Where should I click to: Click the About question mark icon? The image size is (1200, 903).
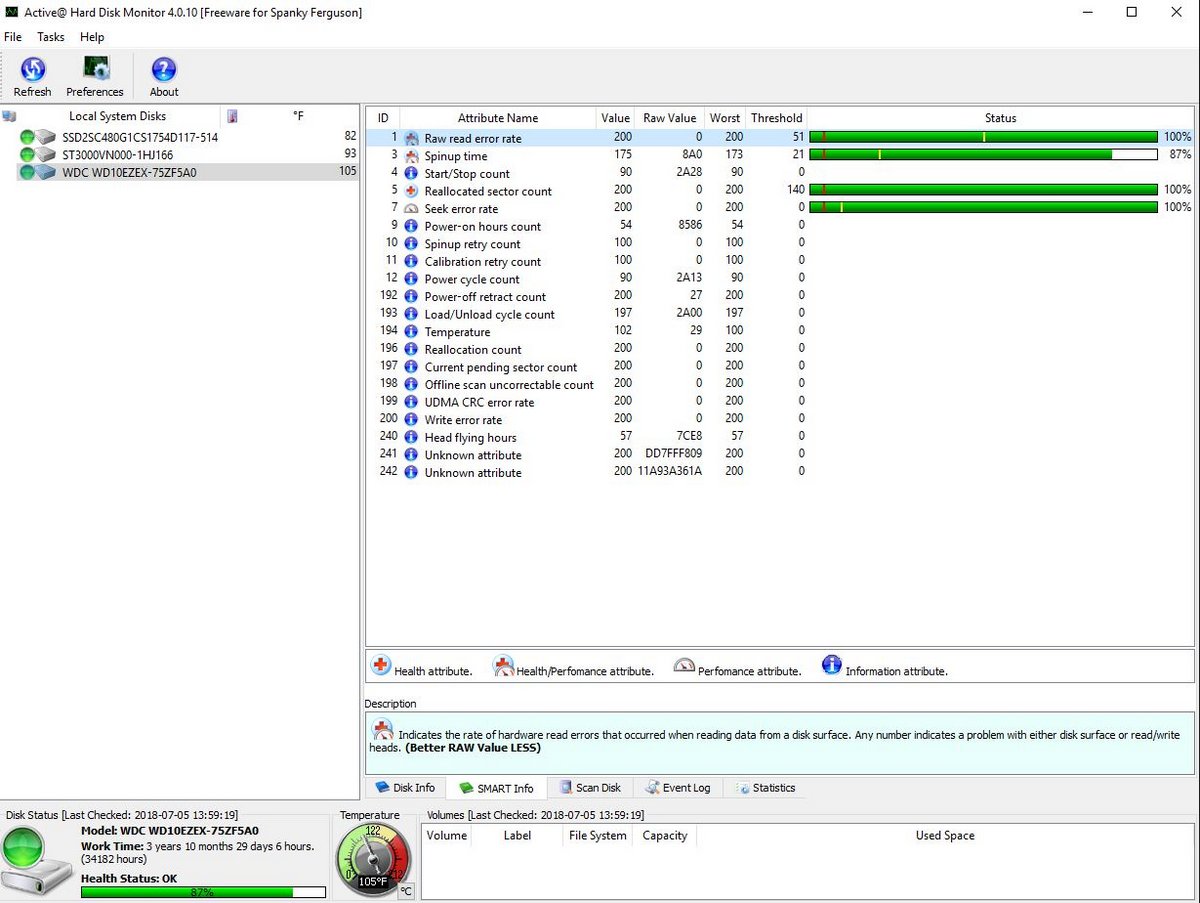[164, 70]
